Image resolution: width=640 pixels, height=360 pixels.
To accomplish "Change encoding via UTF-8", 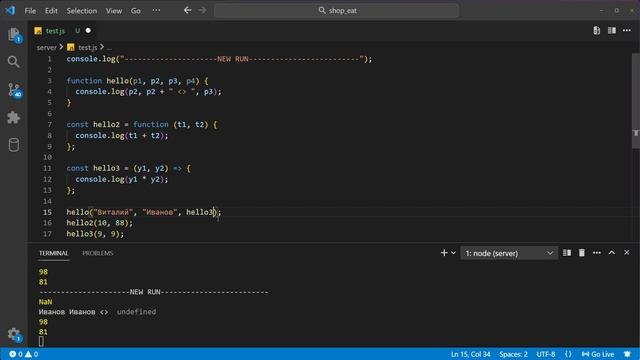I will point(546,354).
